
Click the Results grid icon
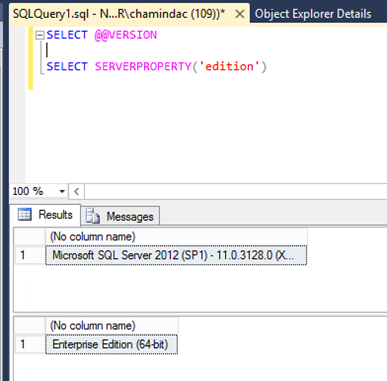25,214
